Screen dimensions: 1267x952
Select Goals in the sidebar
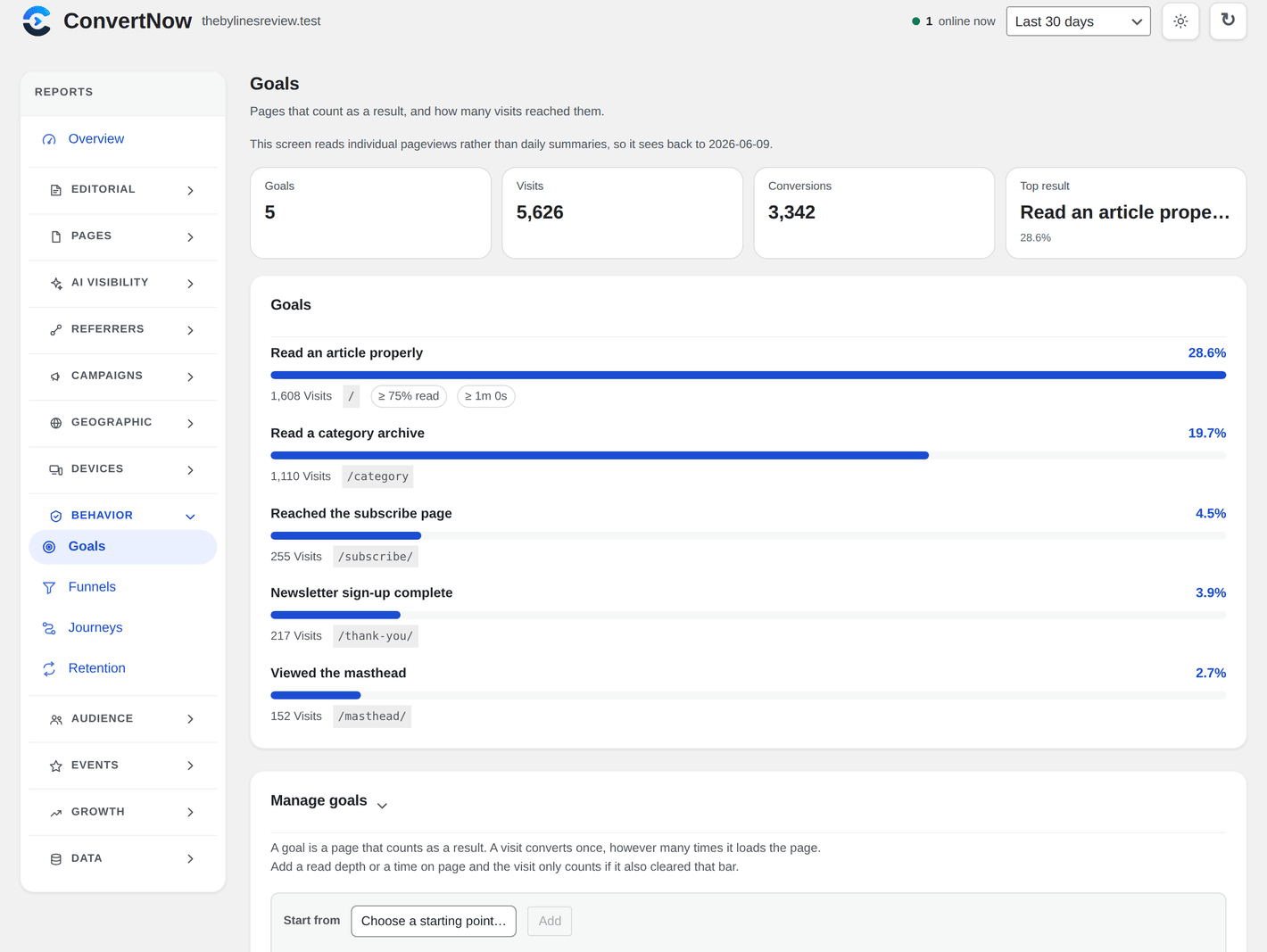tap(122, 547)
